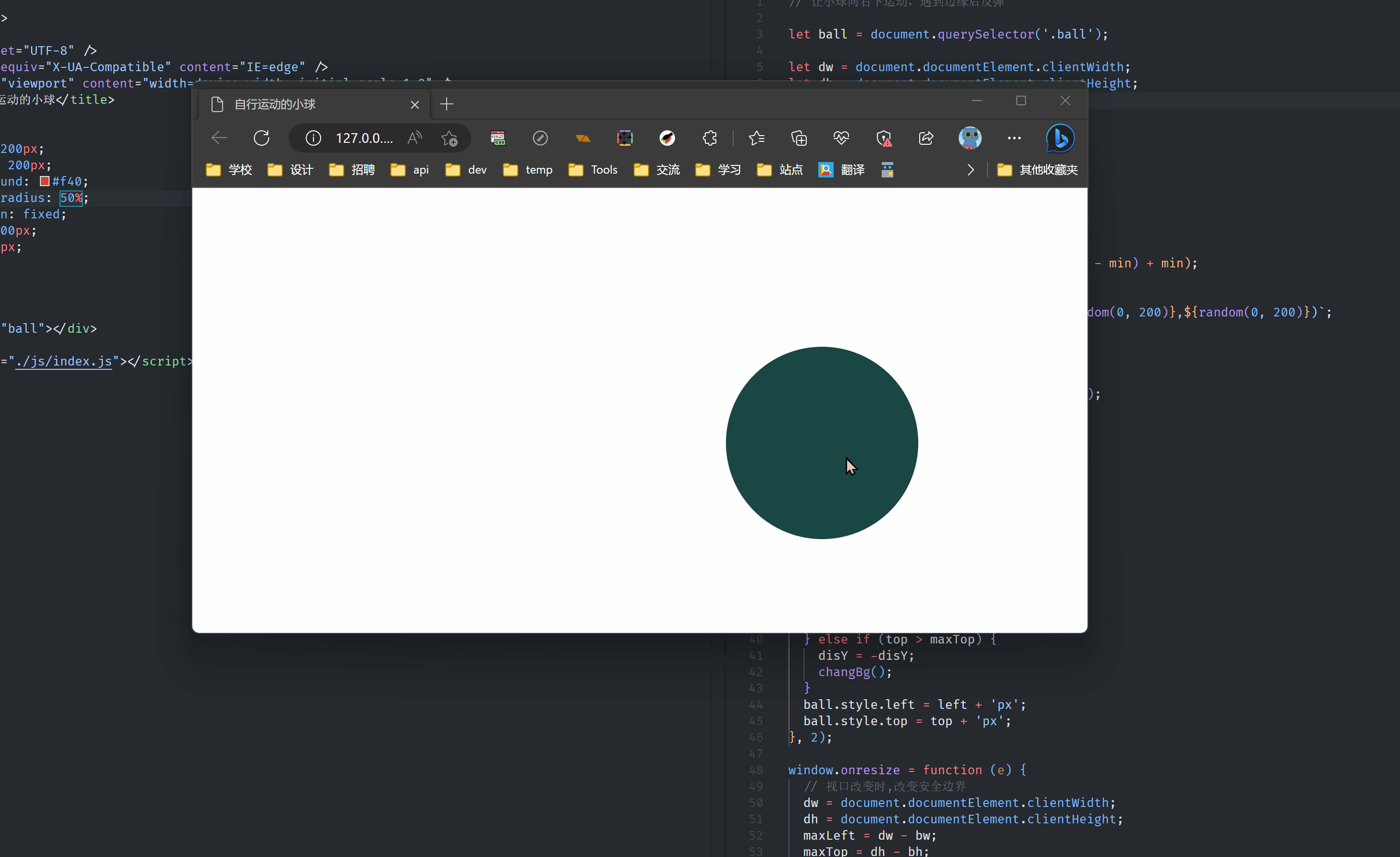
Task: Click the site information icon in the address bar
Action: coord(313,138)
